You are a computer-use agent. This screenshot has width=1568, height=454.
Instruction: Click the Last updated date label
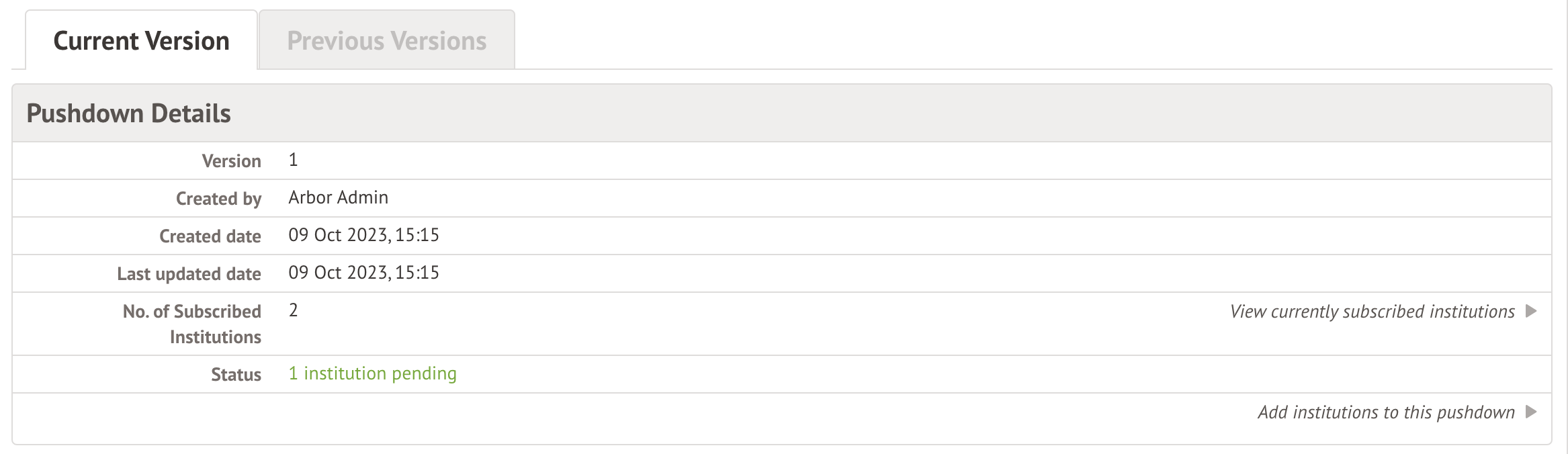coord(189,274)
